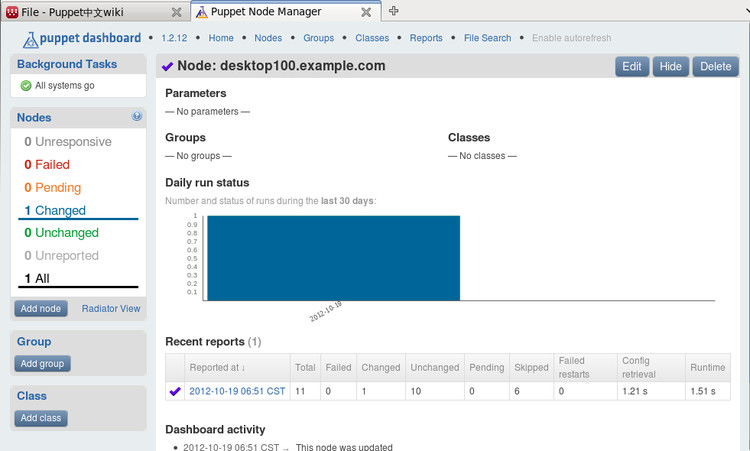Click green All systems go status icon

pos(26,86)
